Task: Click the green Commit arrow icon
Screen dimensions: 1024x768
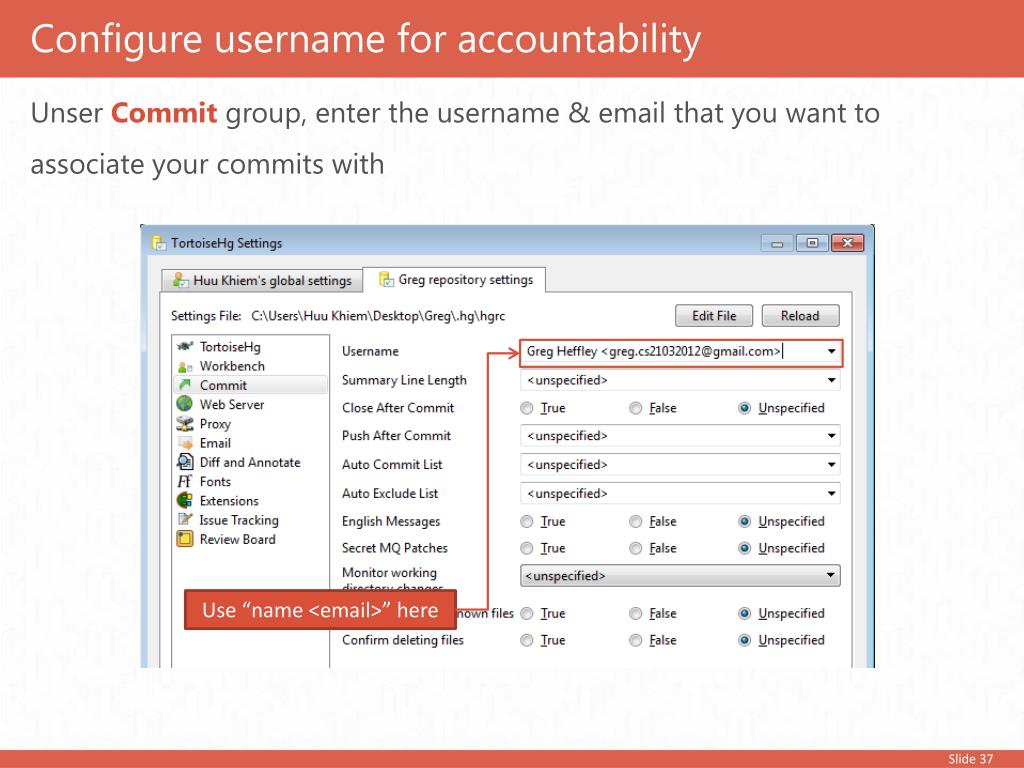Action: coord(185,385)
